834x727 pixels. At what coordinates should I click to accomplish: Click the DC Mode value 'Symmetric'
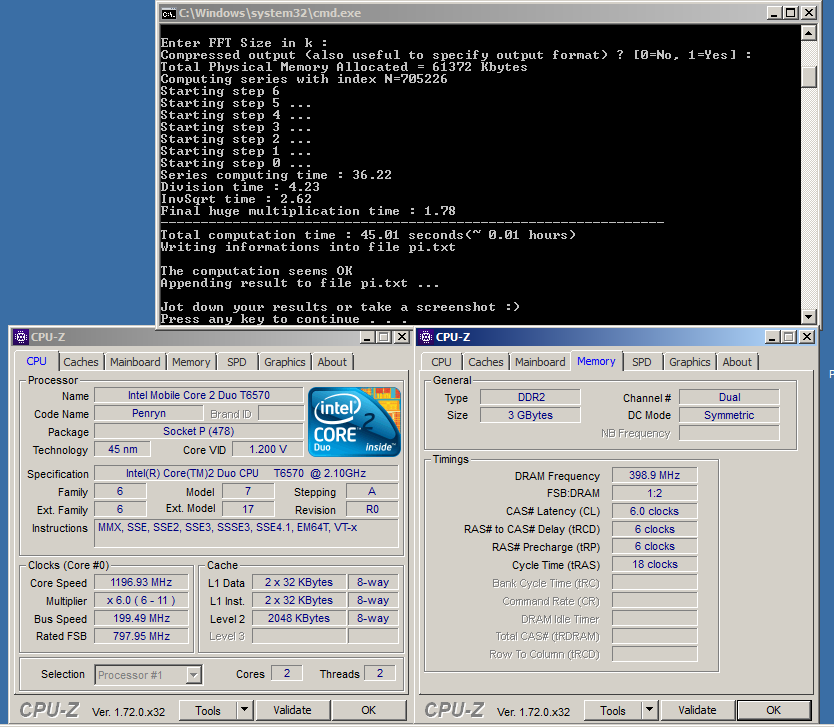(730, 415)
